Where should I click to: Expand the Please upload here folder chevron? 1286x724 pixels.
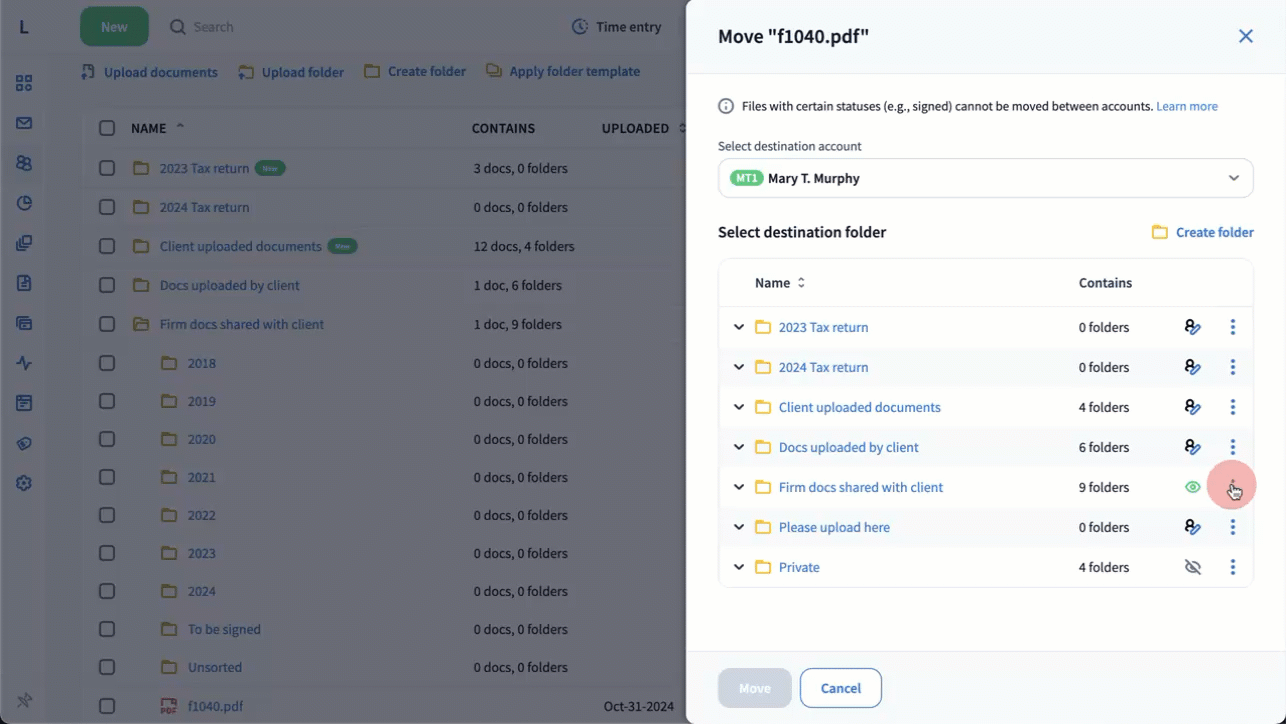click(x=739, y=527)
